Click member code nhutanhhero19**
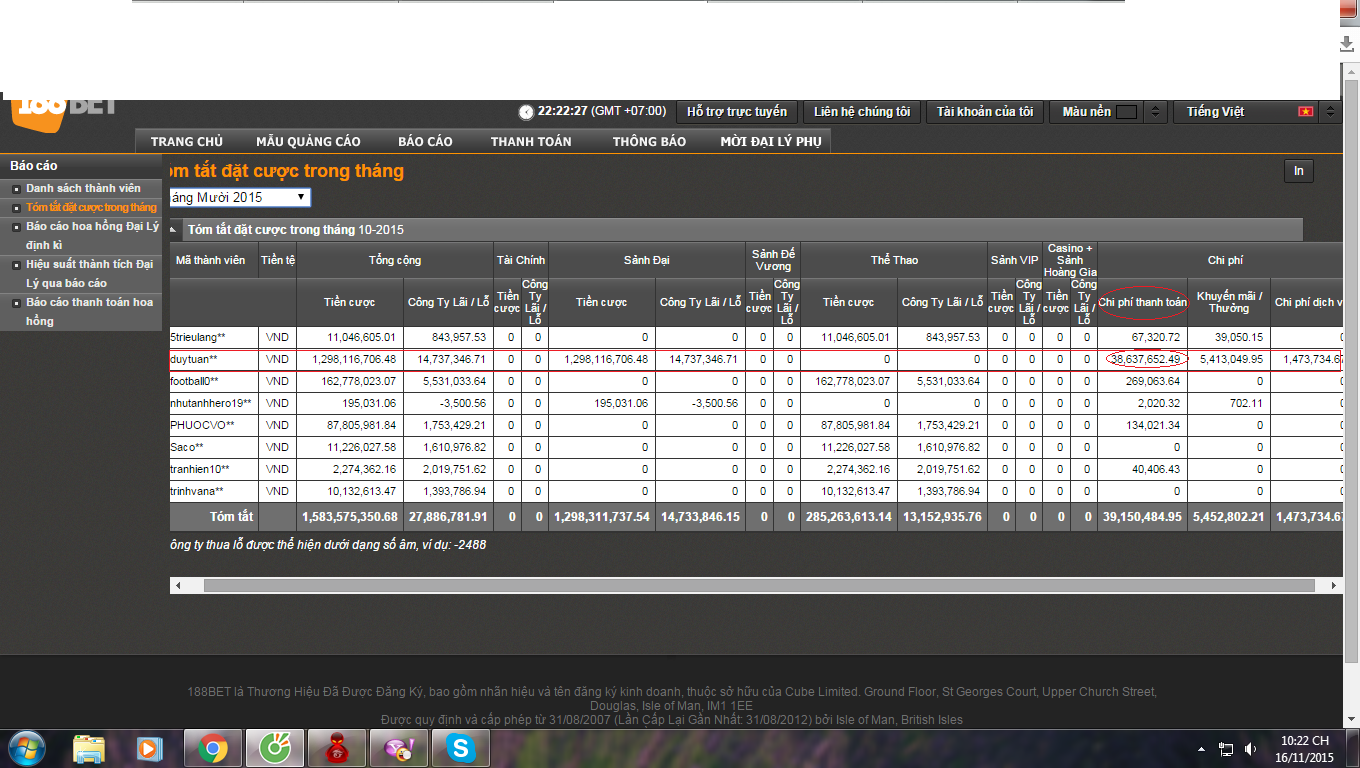 click(x=211, y=404)
